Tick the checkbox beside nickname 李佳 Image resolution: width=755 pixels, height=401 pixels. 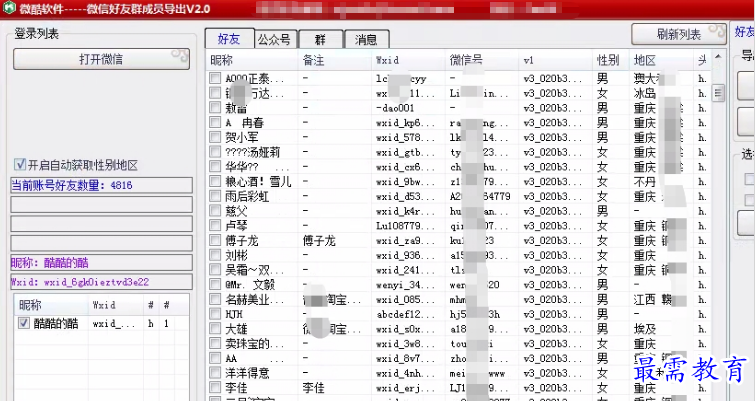pyautogui.click(x=215, y=388)
